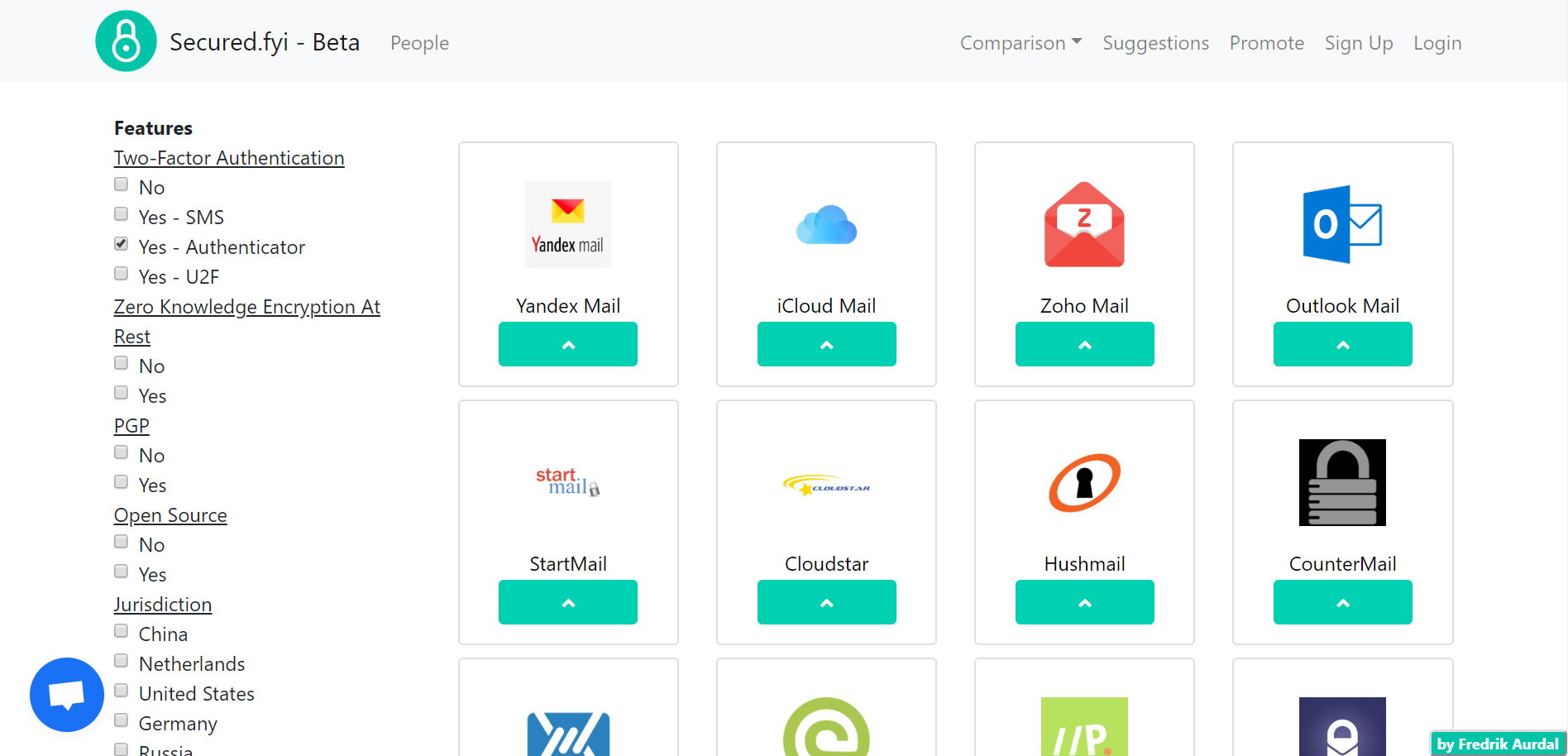The width and height of the screenshot is (1568, 756).
Task: Enable the Yes filter under PGP
Action: pos(121,481)
